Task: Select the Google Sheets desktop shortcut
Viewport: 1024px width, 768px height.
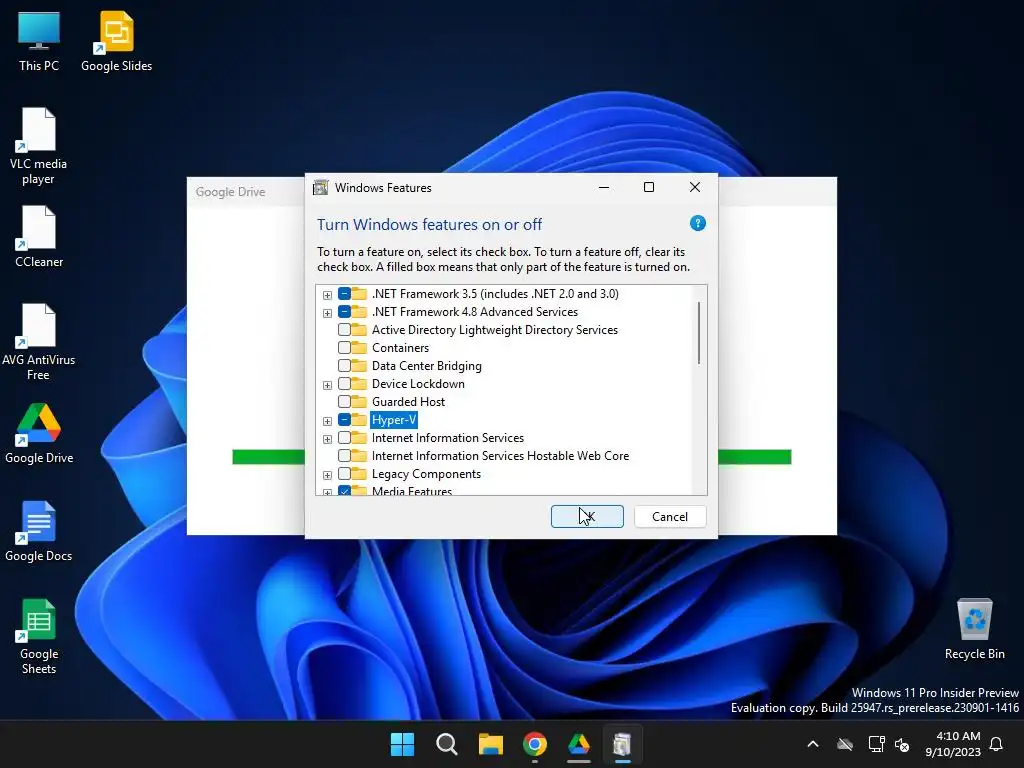Action: 39,636
